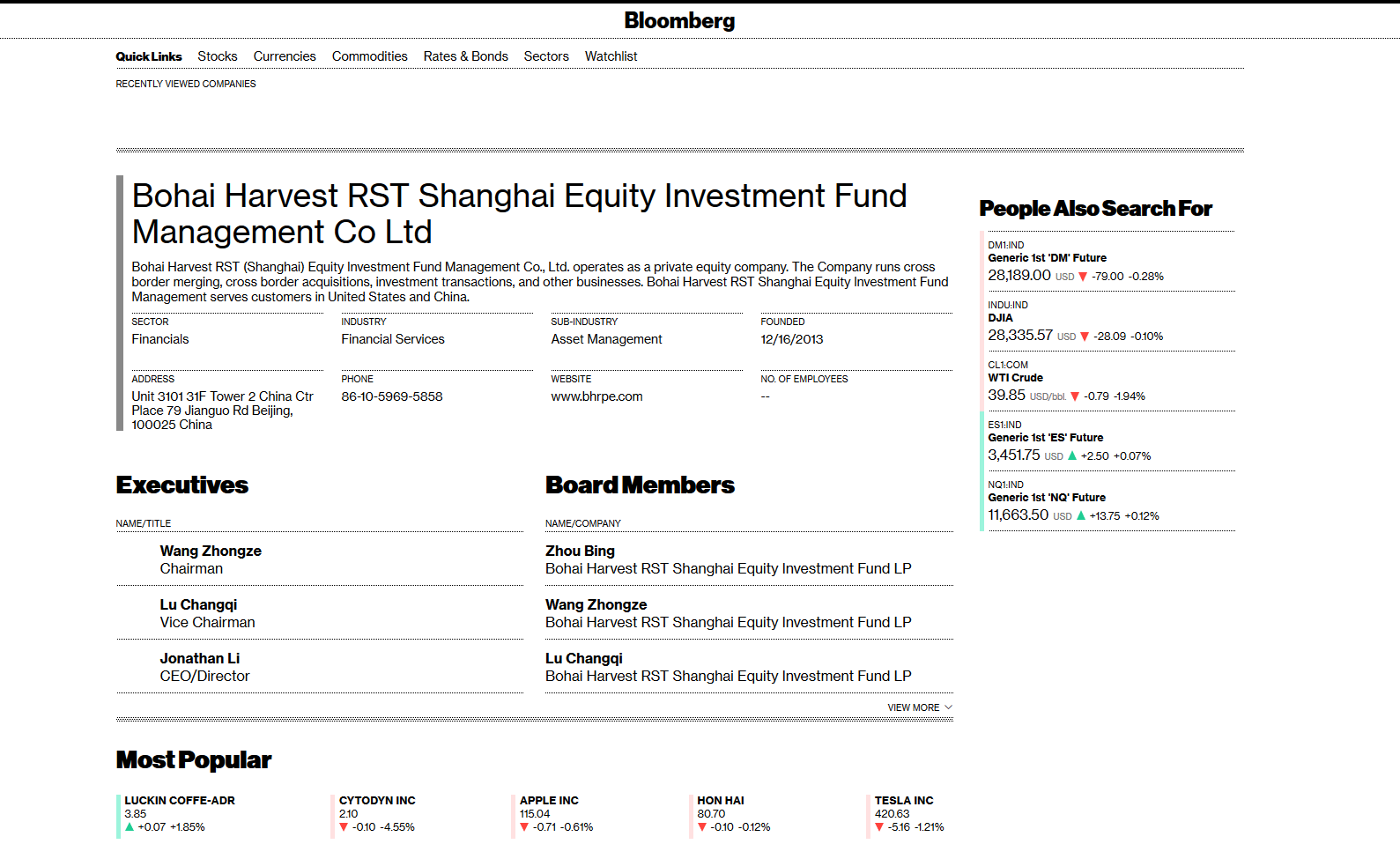
Task: Click the Recently Viewed Companies label
Action: point(186,84)
